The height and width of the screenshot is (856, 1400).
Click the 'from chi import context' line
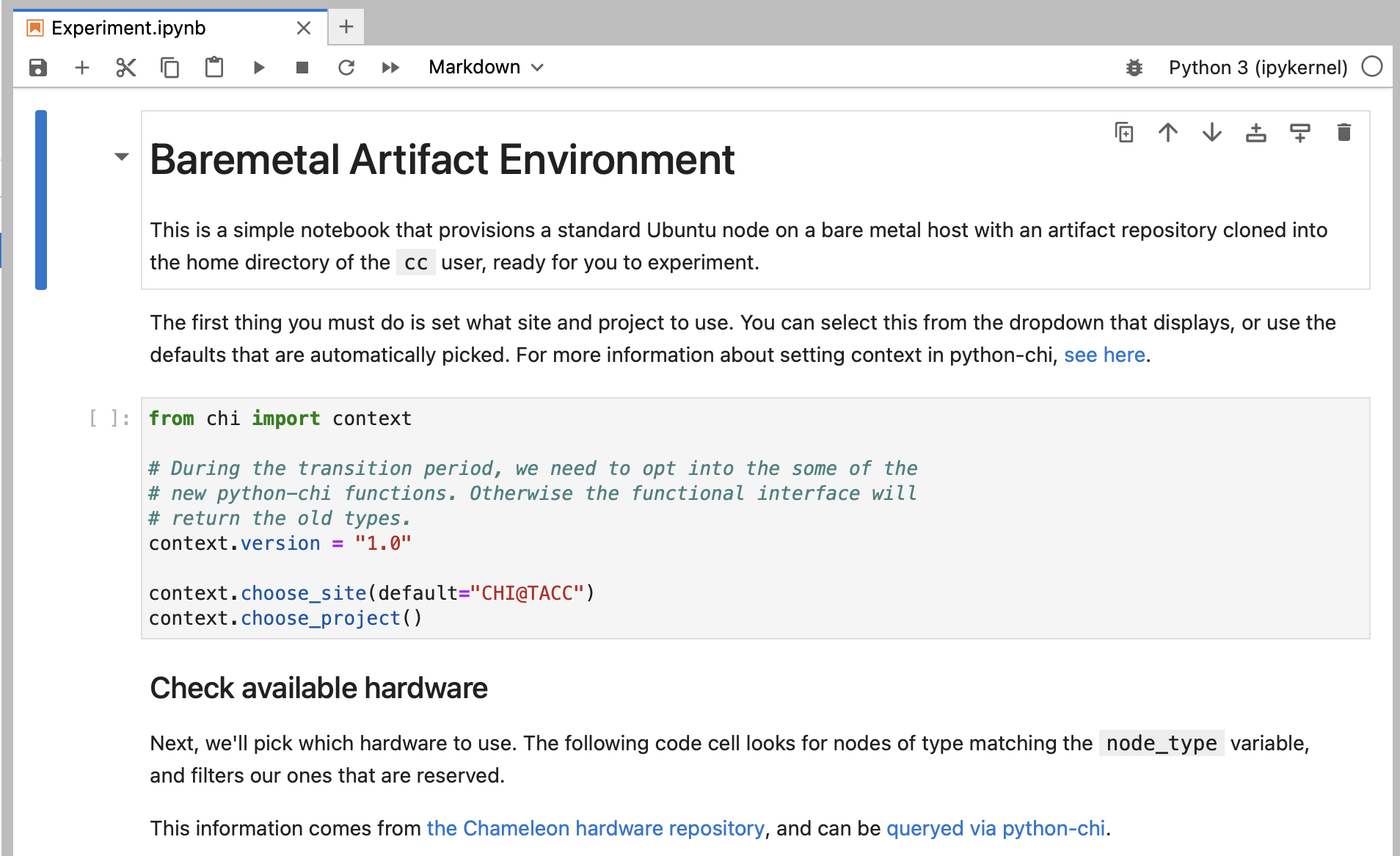(x=280, y=419)
